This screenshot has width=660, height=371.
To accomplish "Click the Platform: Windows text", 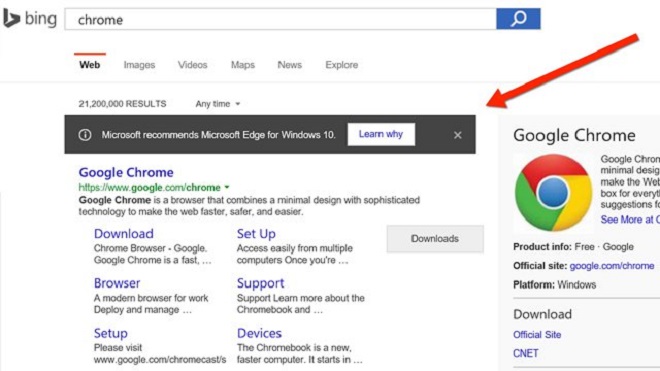I will coord(554,285).
